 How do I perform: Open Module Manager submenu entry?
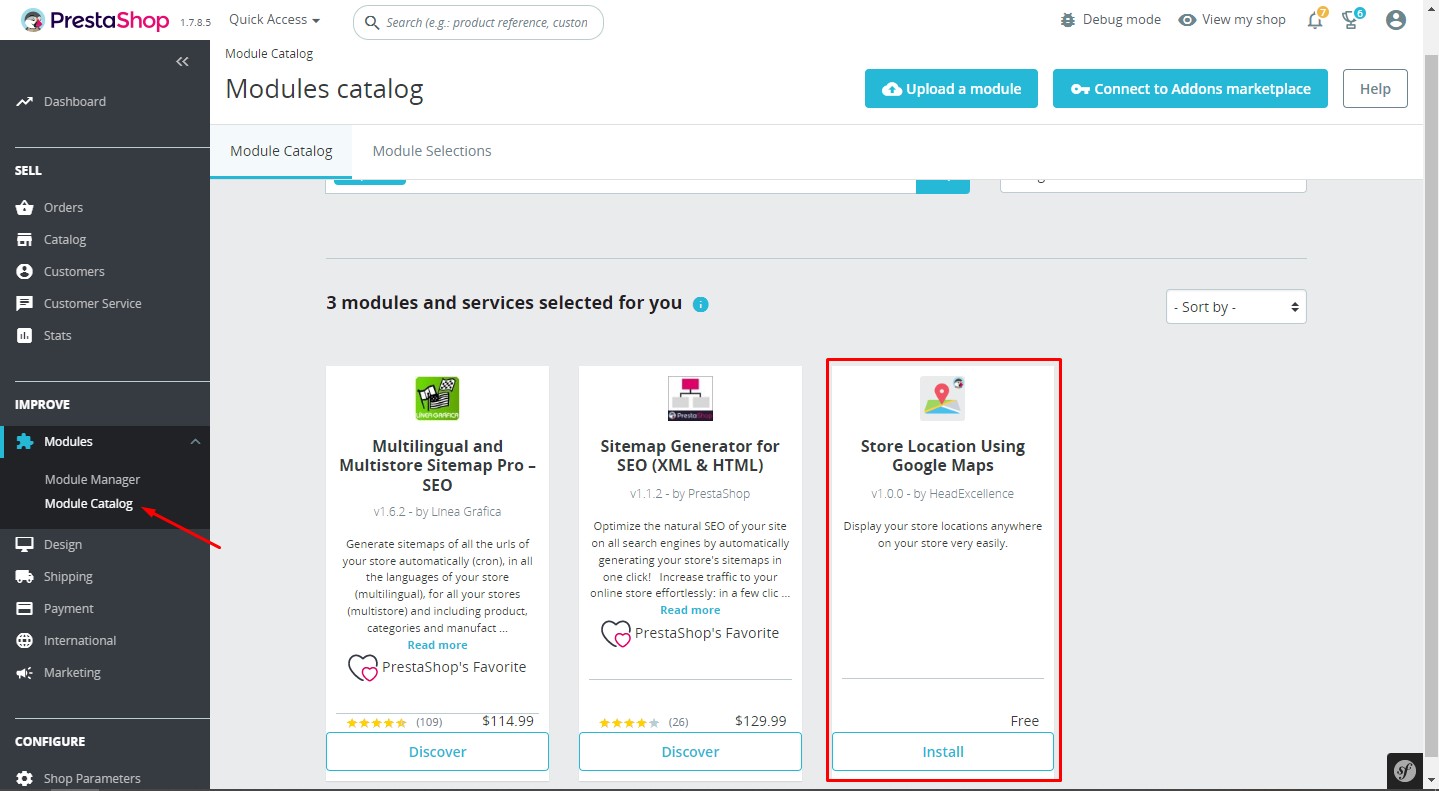(93, 479)
